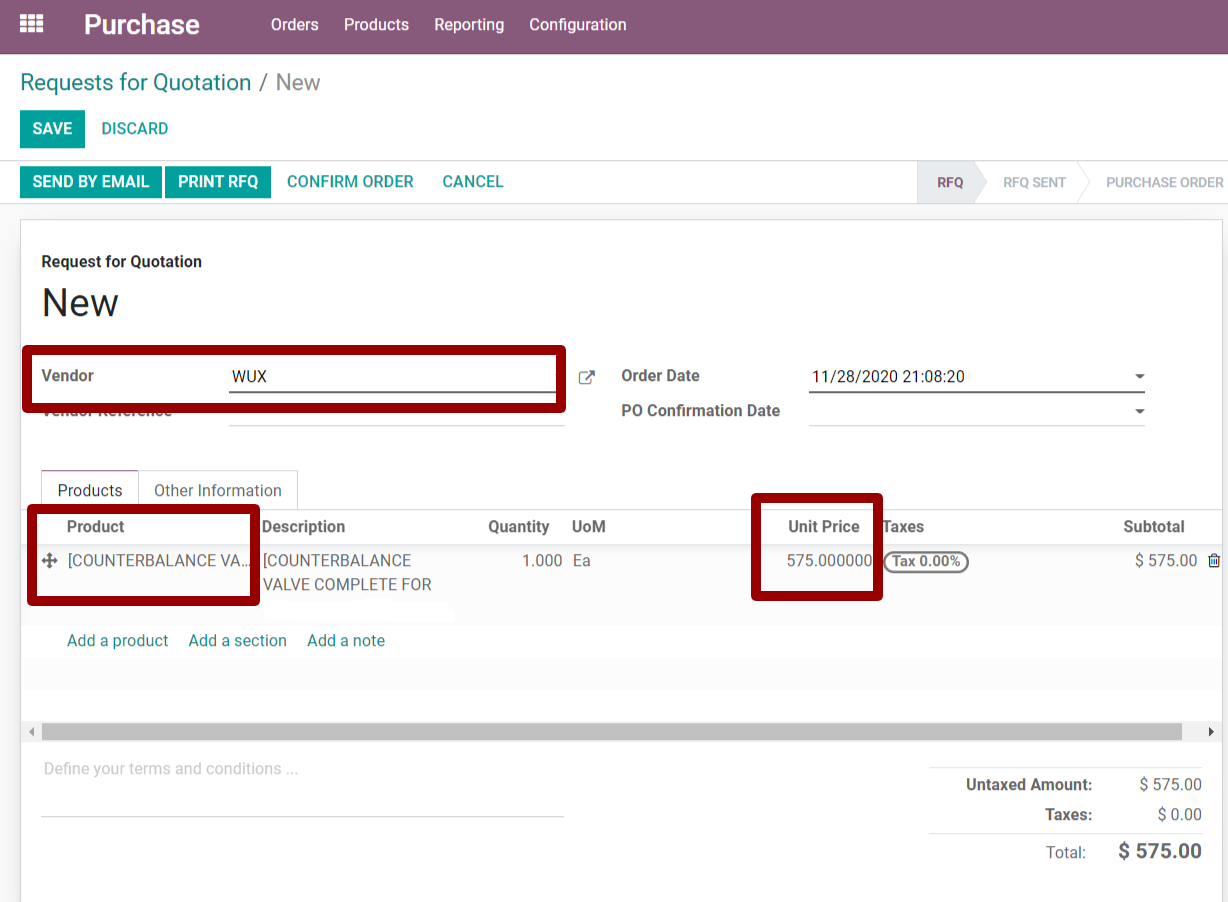The height and width of the screenshot is (902, 1228).
Task: Delete the product line with trash icon
Action: pyautogui.click(x=1214, y=561)
